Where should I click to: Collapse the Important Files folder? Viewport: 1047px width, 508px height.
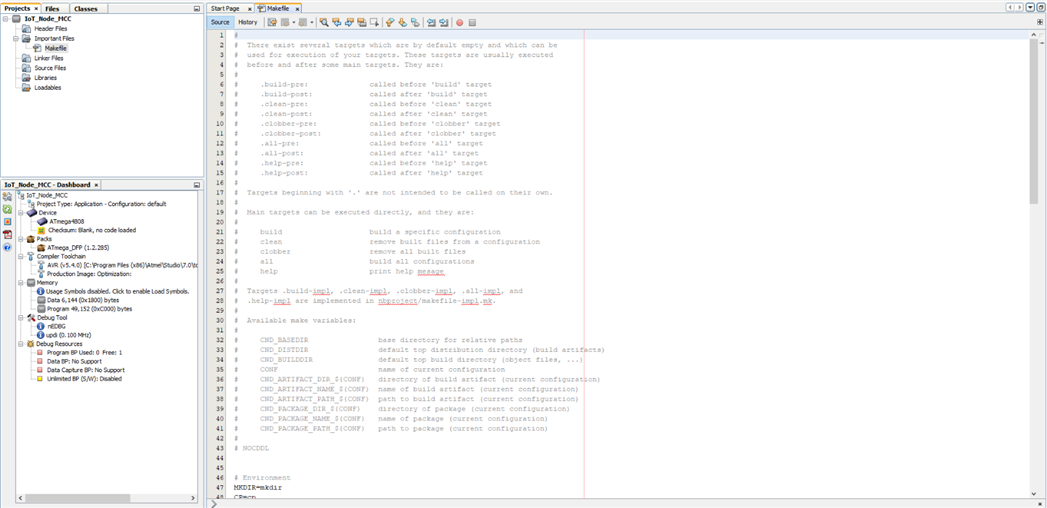pyautogui.click(x=16, y=38)
